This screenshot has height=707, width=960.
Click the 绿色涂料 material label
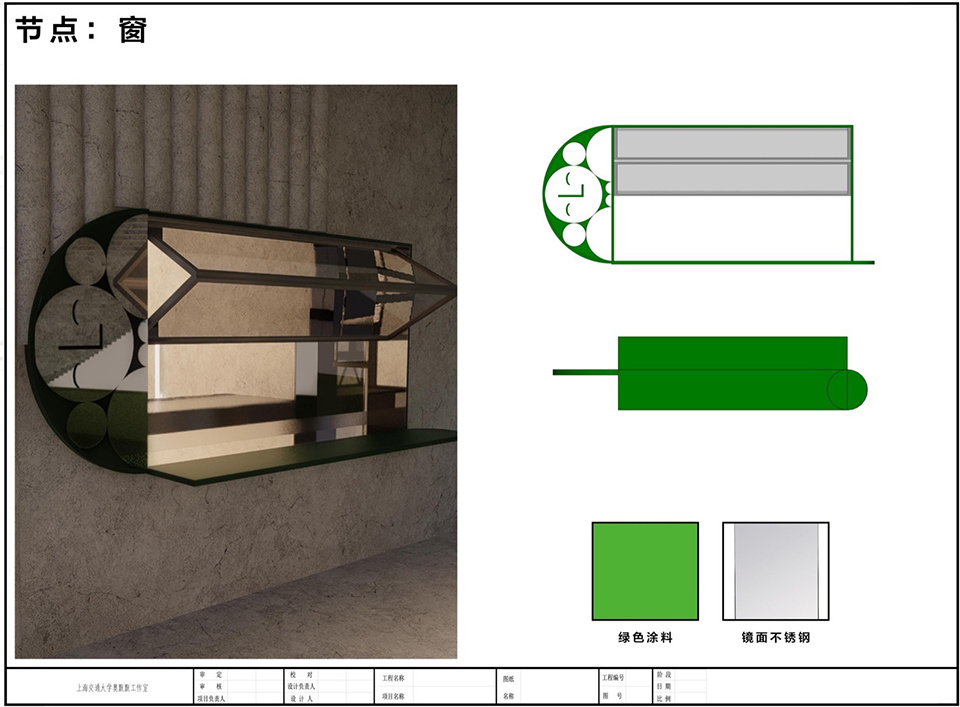(x=645, y=637)
